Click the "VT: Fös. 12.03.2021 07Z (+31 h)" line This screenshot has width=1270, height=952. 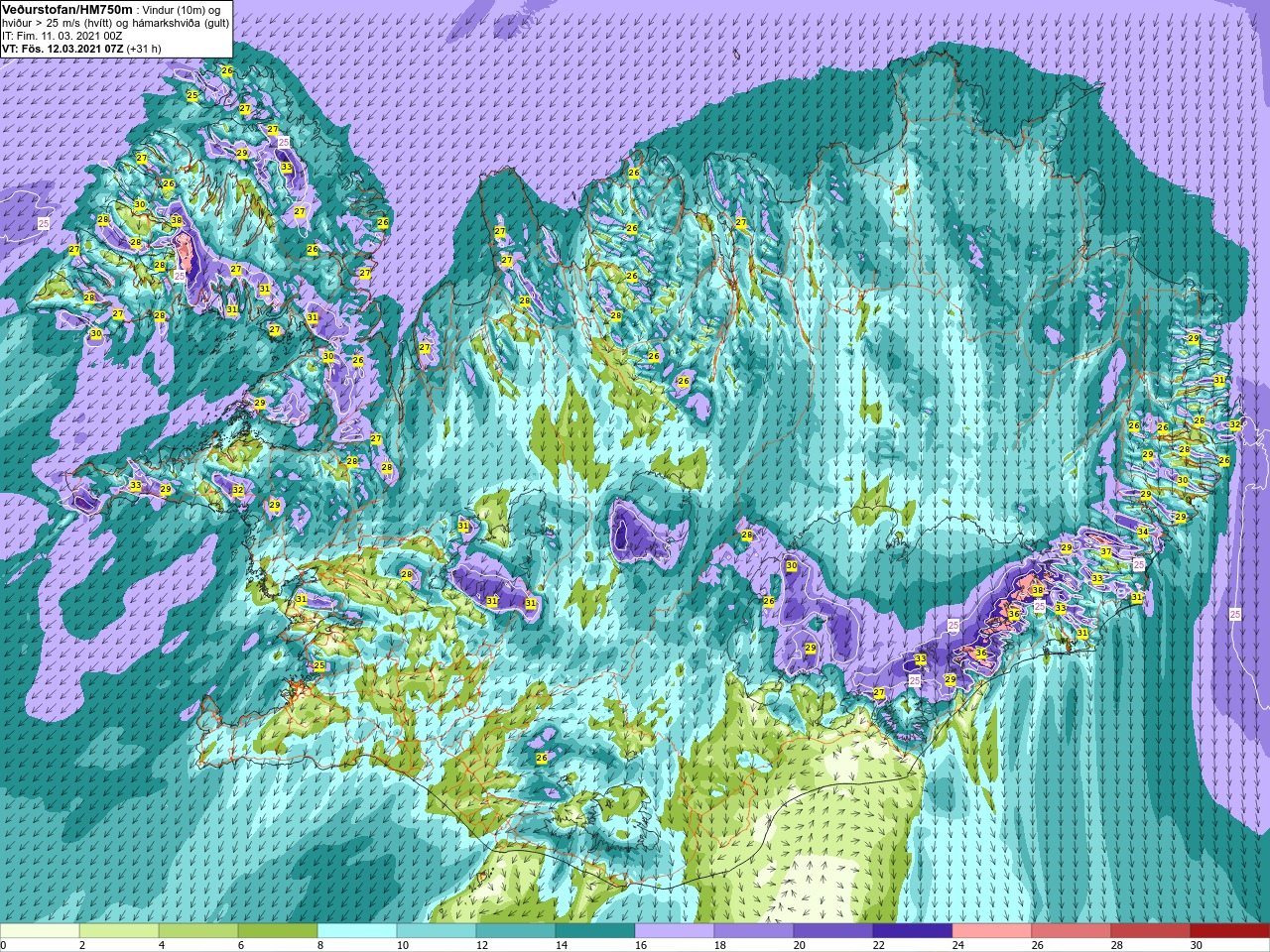coord(81,48)
